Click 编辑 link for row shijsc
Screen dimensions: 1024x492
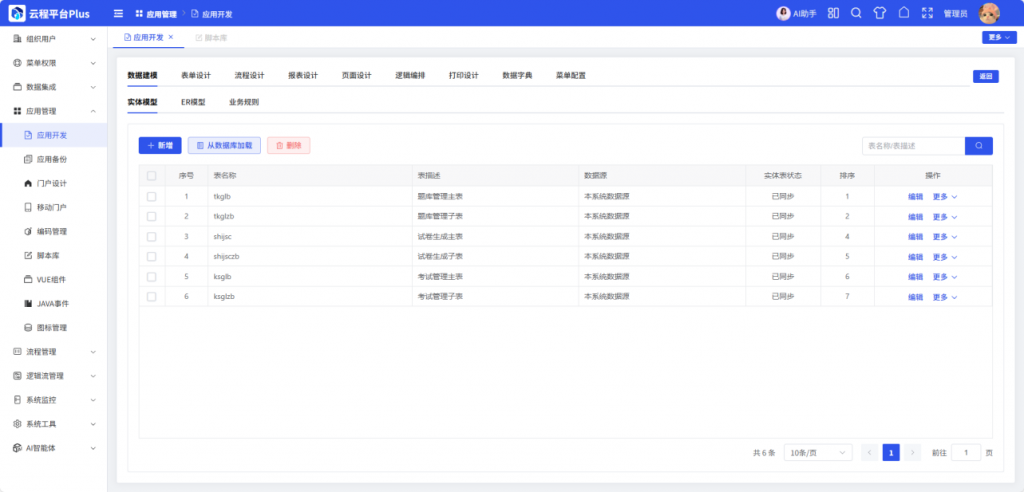tap(916, 237)
